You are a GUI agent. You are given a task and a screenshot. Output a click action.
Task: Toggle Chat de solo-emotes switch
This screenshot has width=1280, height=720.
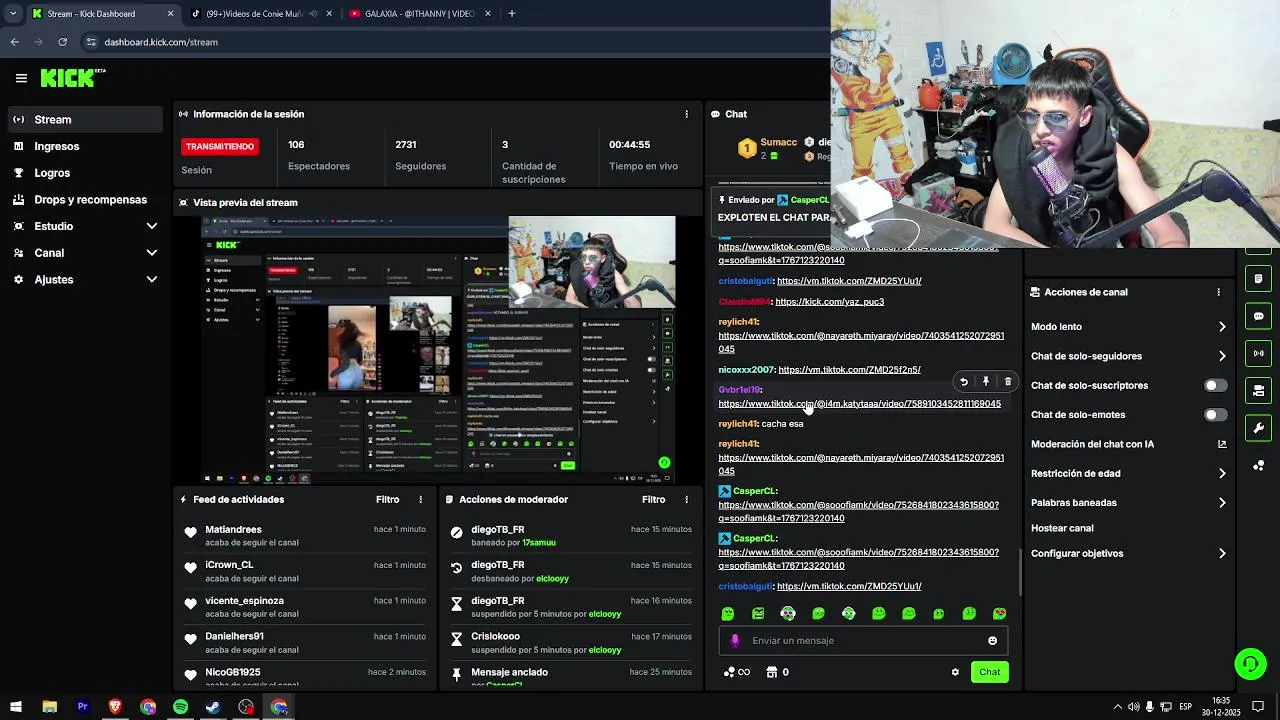(1215, 414)
